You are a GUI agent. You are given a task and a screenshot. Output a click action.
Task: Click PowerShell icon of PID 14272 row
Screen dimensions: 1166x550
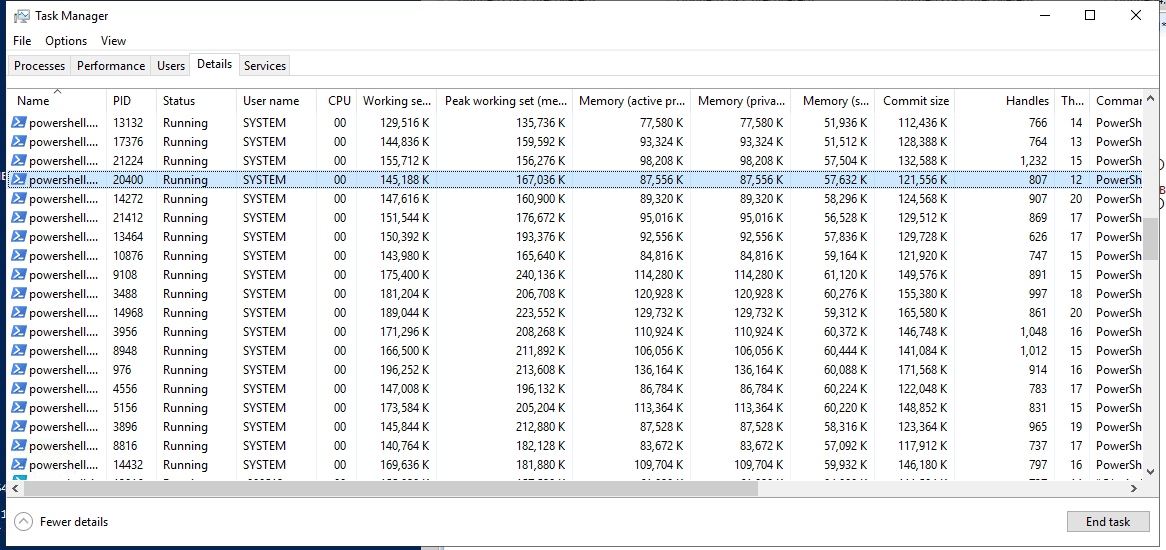coord(19,198)
